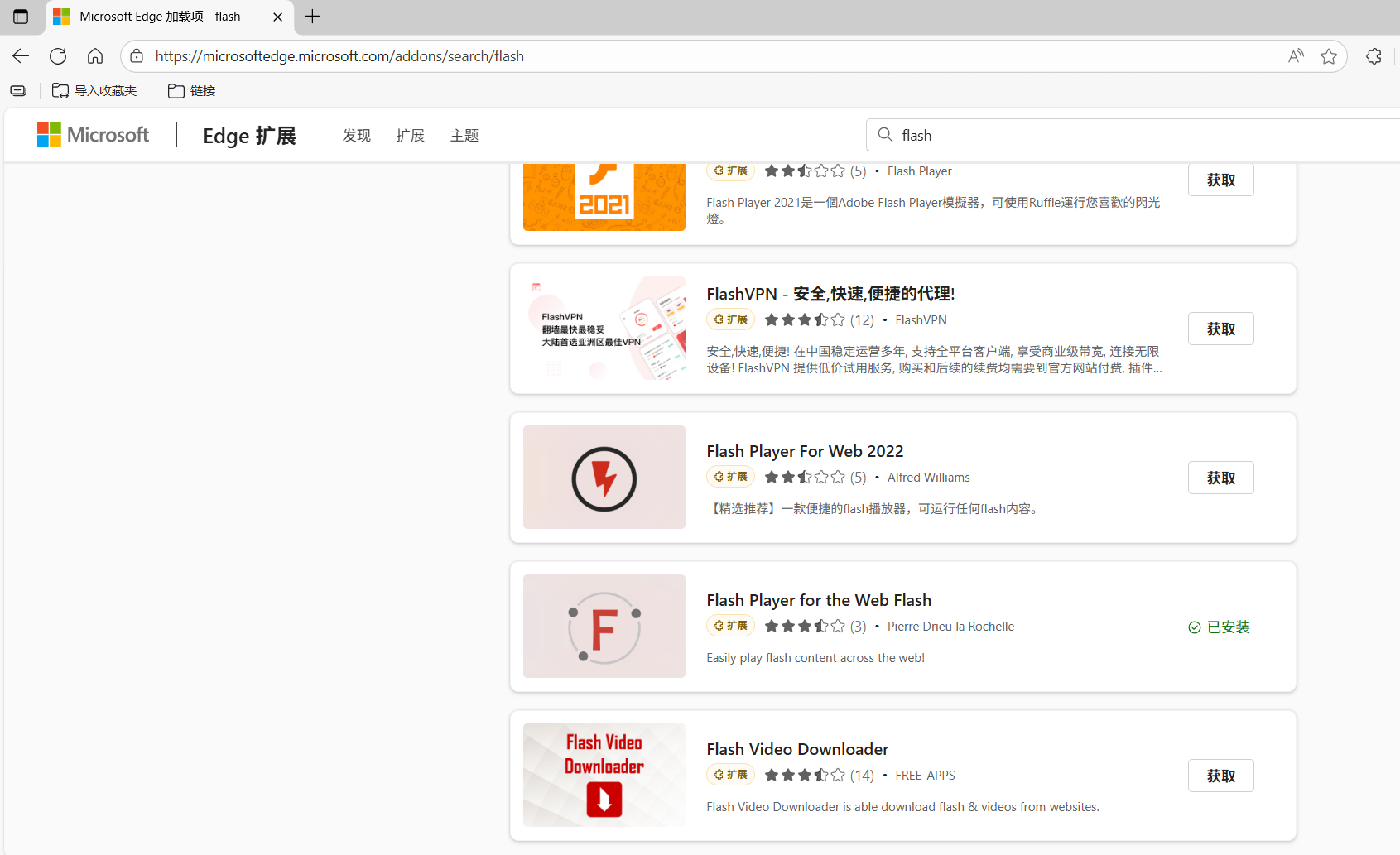
Task: Open the tab actions menu icon
Action: 21,17
